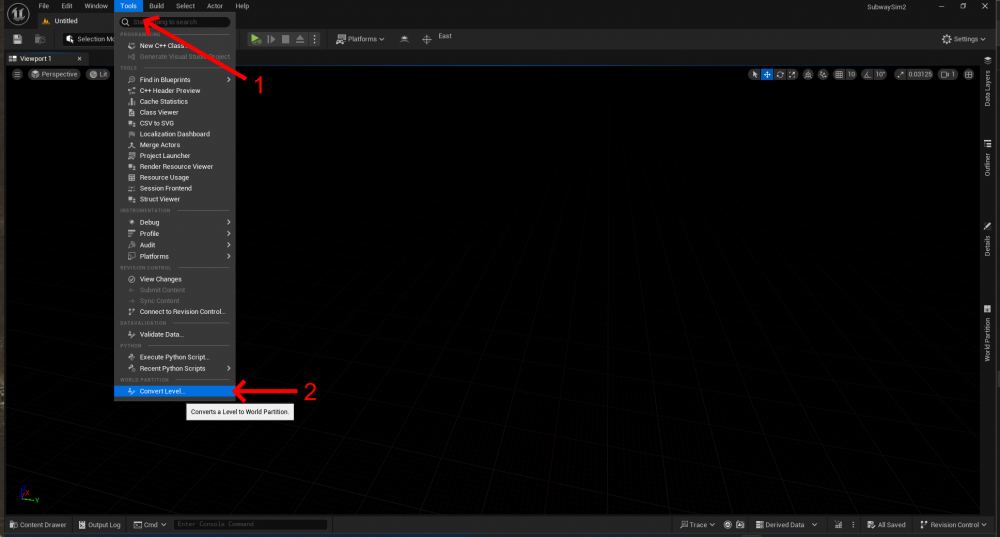Click the Tools menu search field
The height and width of the screenshot is (537, 1000).
pos(178,22)
